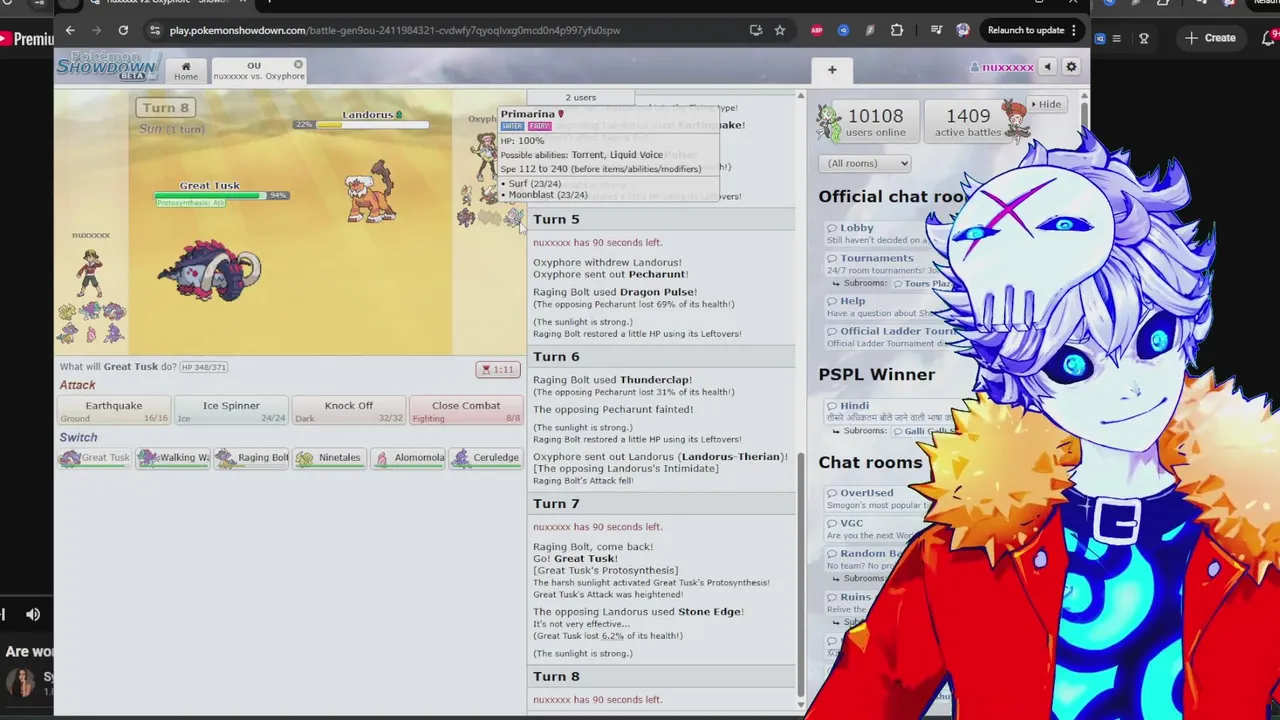The image size is (1280, 720).
Task: Open the browser Extensions puzzle icon
Action: [897, 30]
